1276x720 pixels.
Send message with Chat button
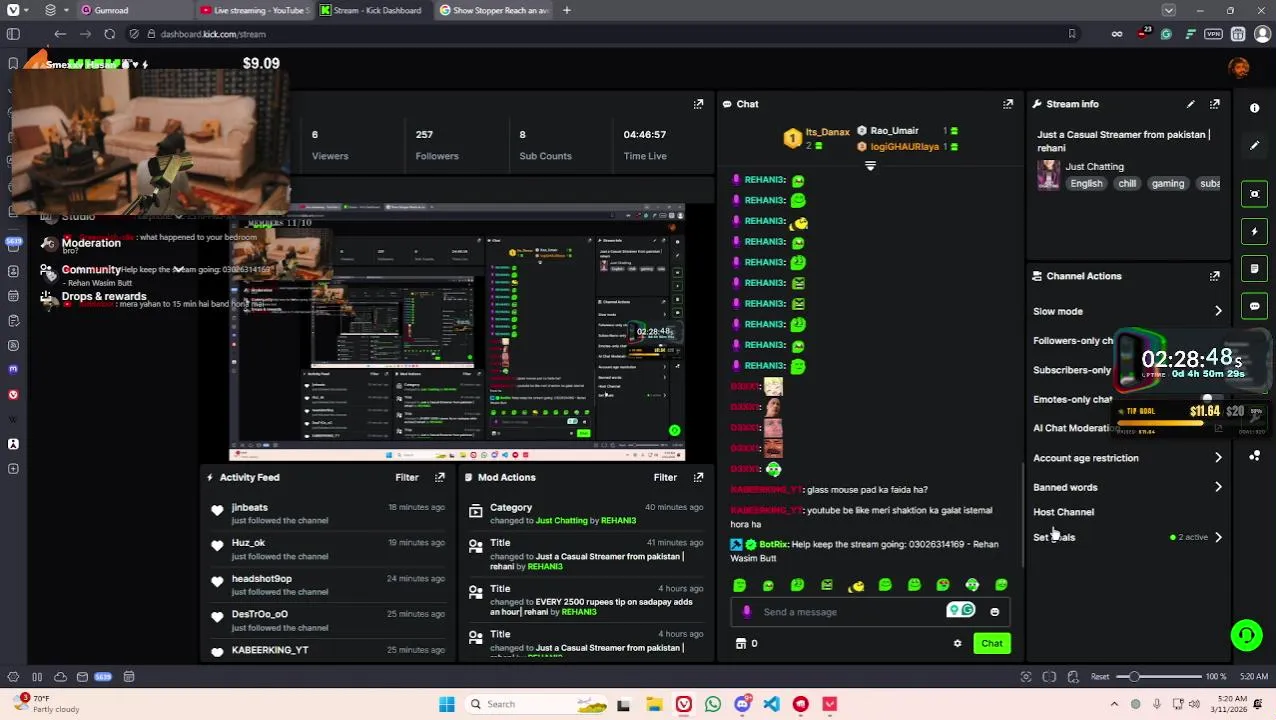click(991, 644)
